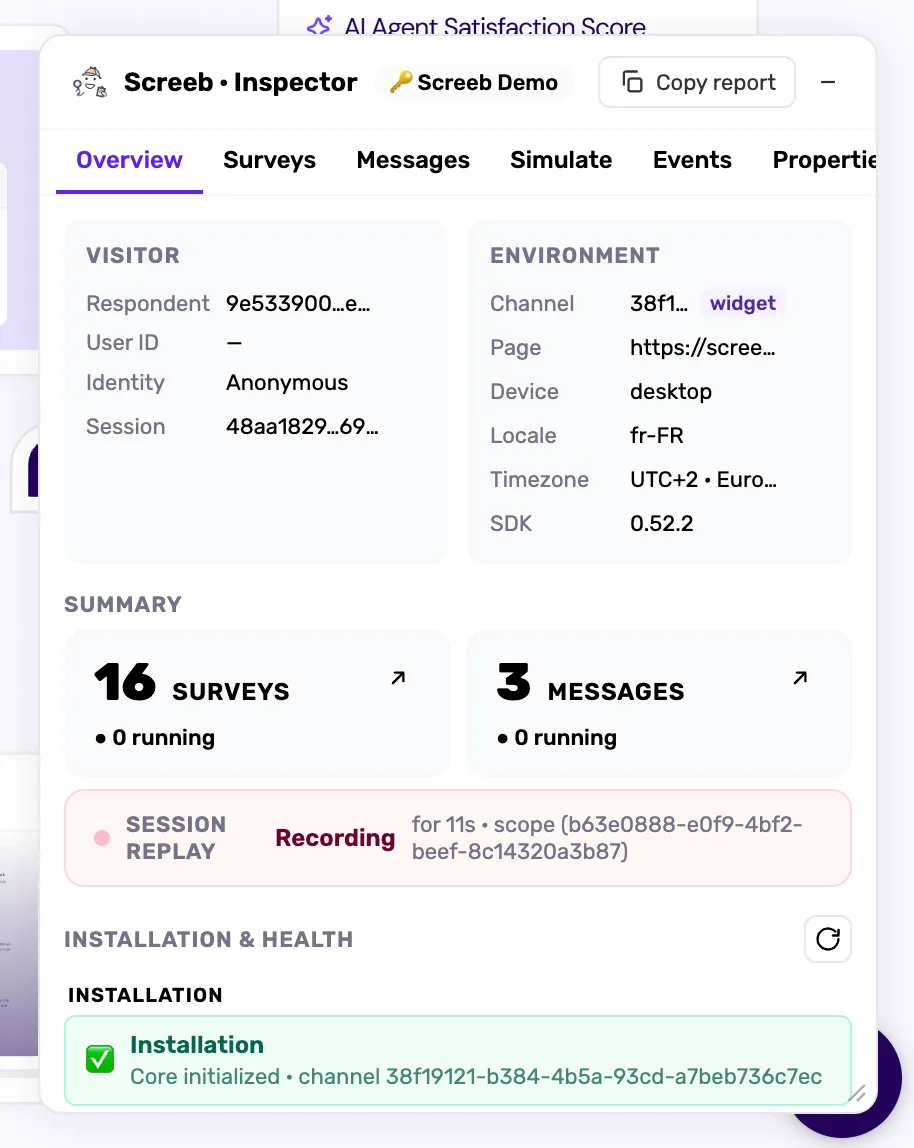Go to the Simulate tab
This screenshot has height=1148, width=914.
click(x=561, y=160)
